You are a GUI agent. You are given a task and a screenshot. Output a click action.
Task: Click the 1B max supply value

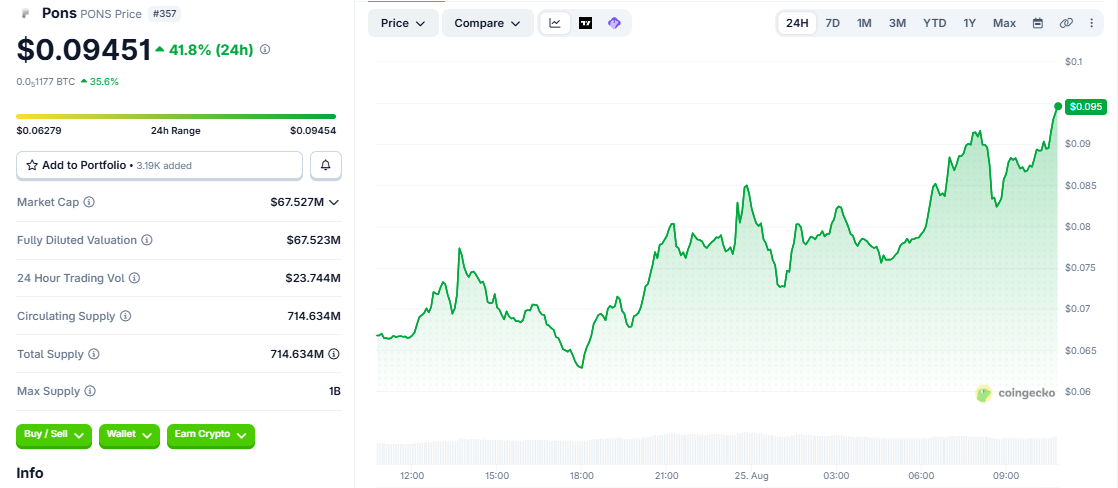tap(334, 391)
